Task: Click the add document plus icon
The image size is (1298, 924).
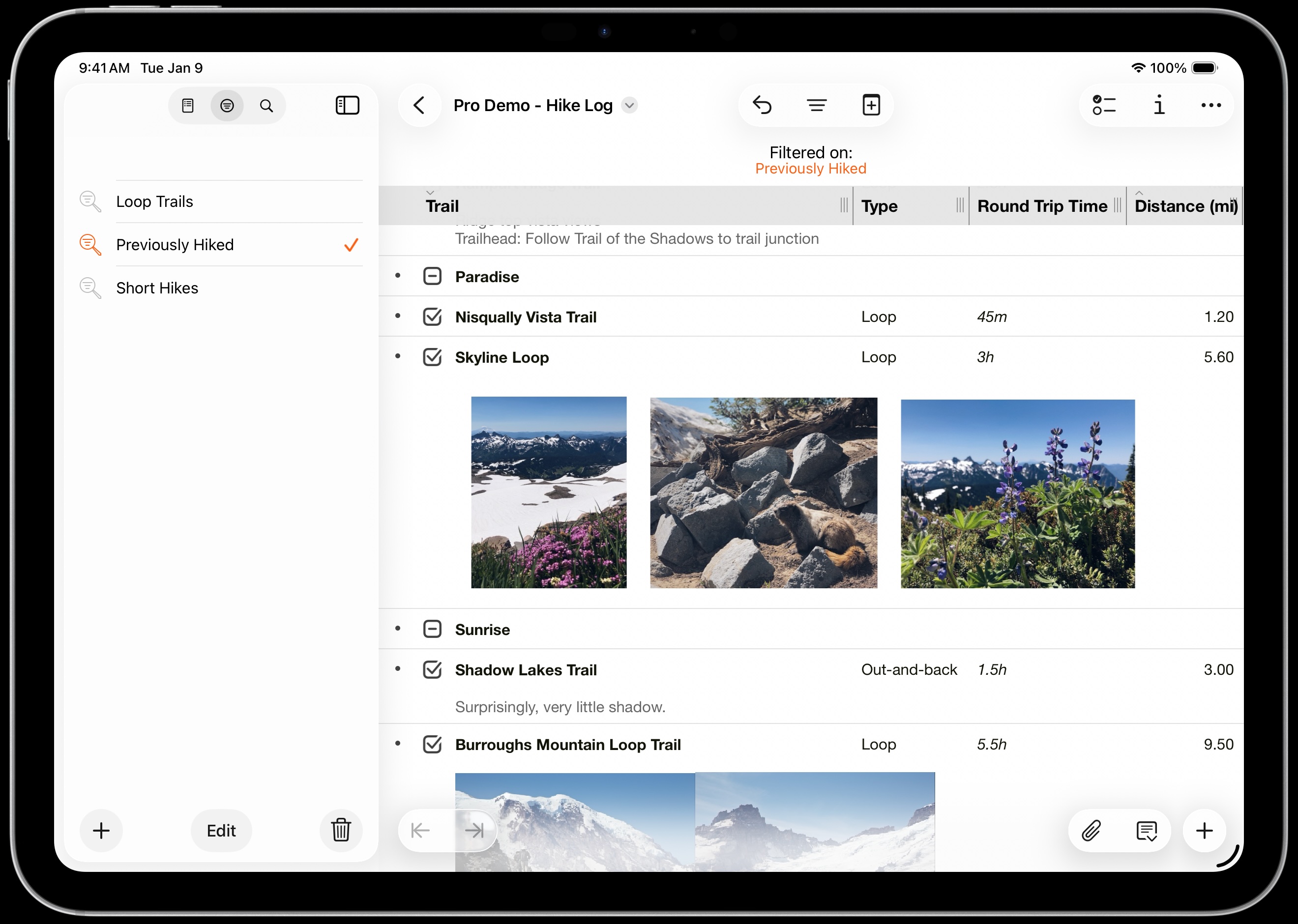Action: coord(871,105)
